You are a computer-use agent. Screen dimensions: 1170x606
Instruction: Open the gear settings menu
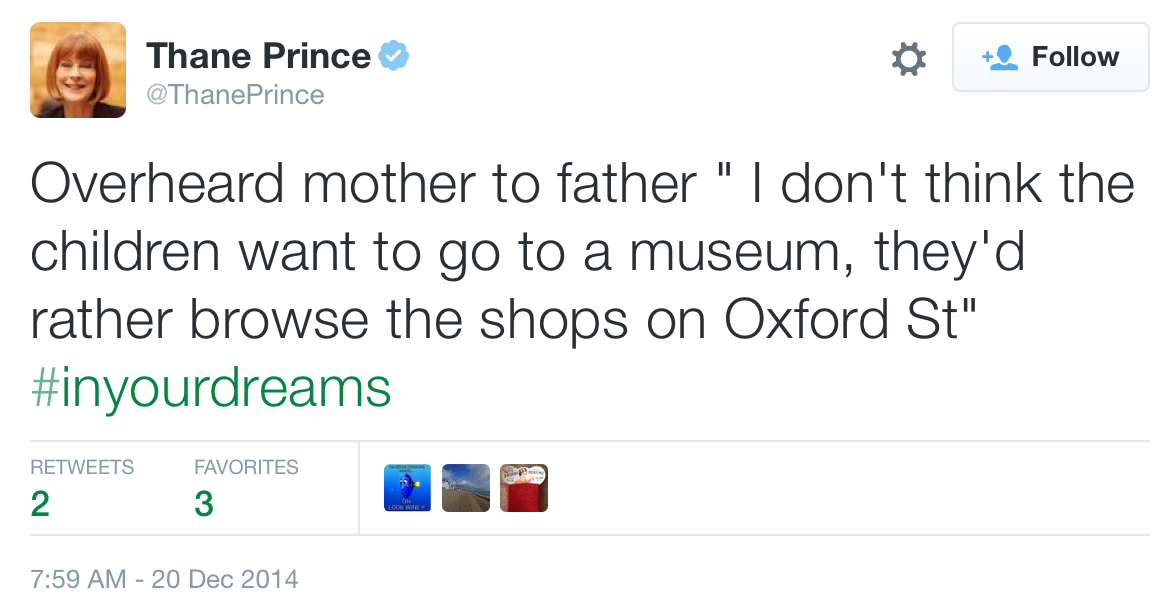tap(908, 59)
